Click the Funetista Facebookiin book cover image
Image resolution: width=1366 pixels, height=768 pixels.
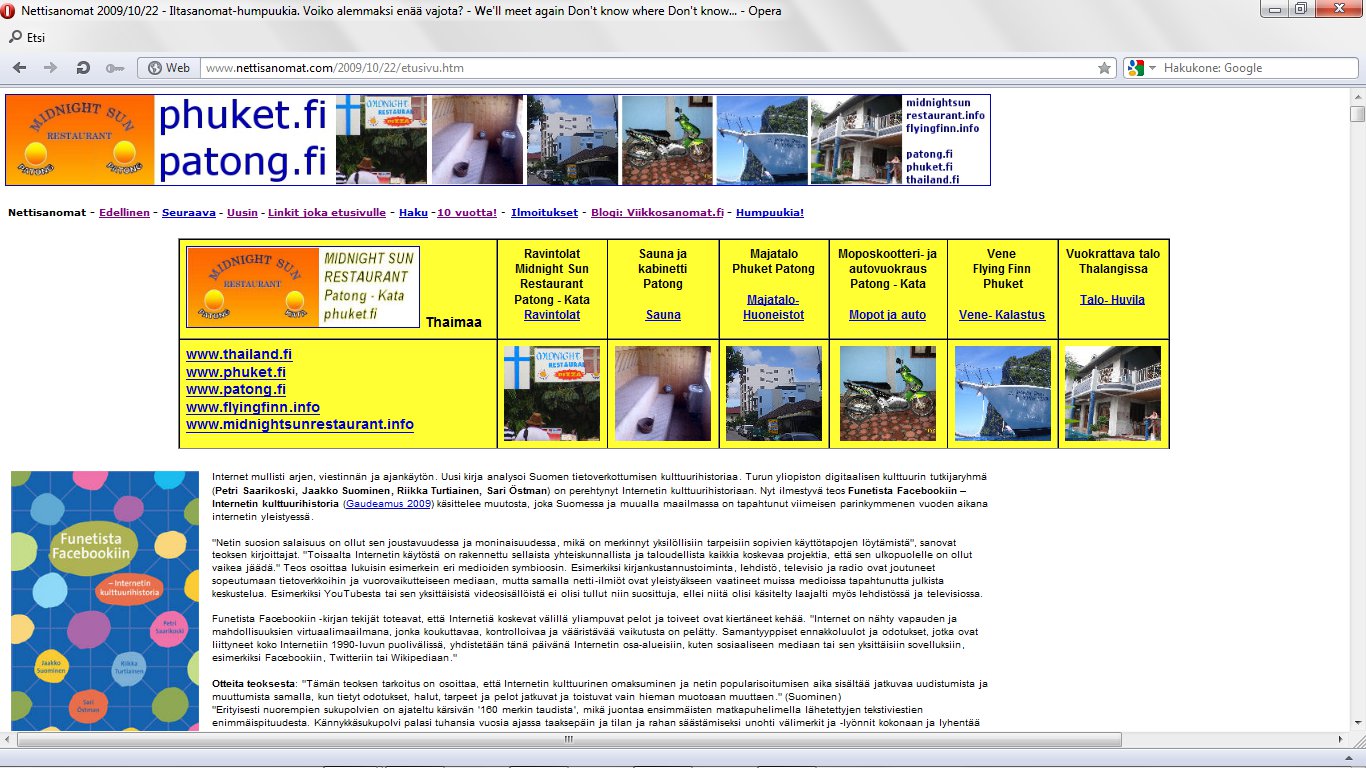pos(105,600)
